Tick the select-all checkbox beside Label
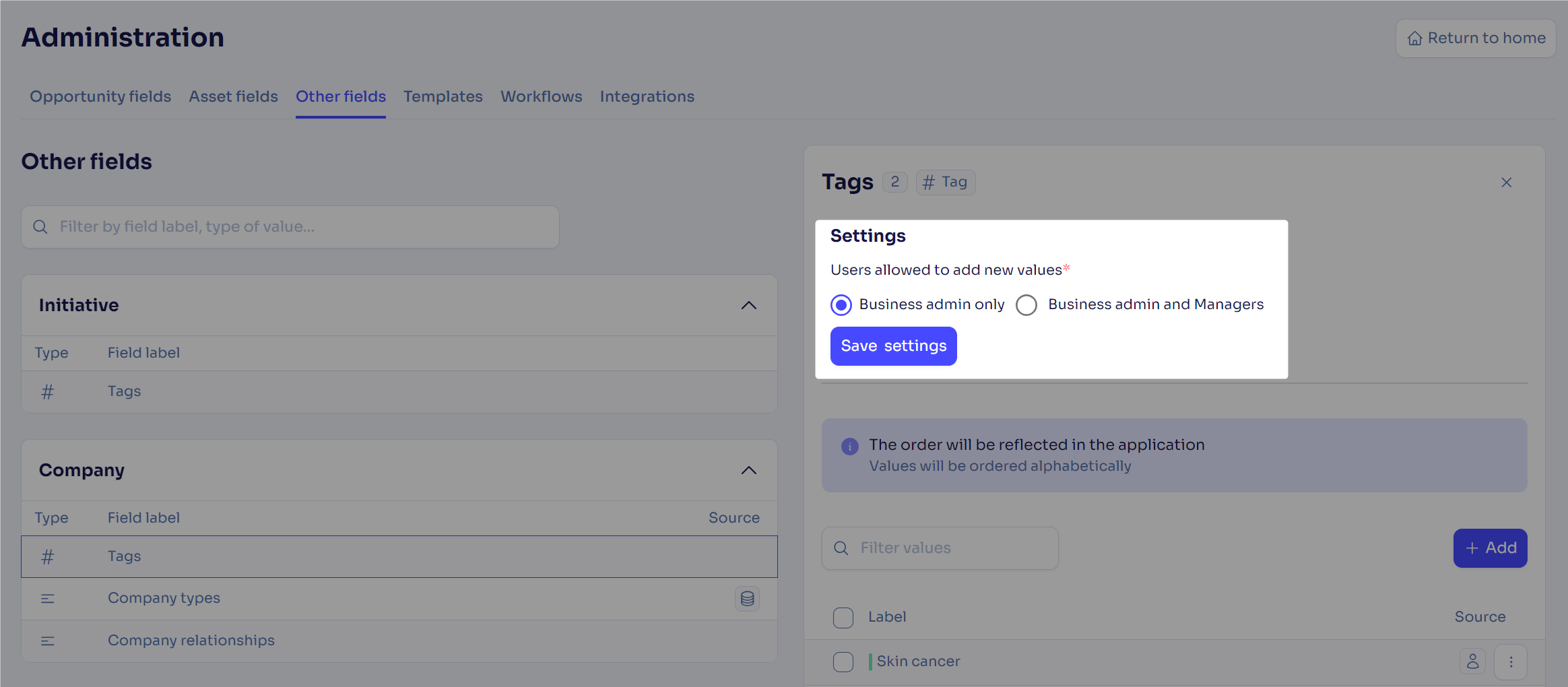The width and height of the screenshot is (1568, 687). click(843, 618)
